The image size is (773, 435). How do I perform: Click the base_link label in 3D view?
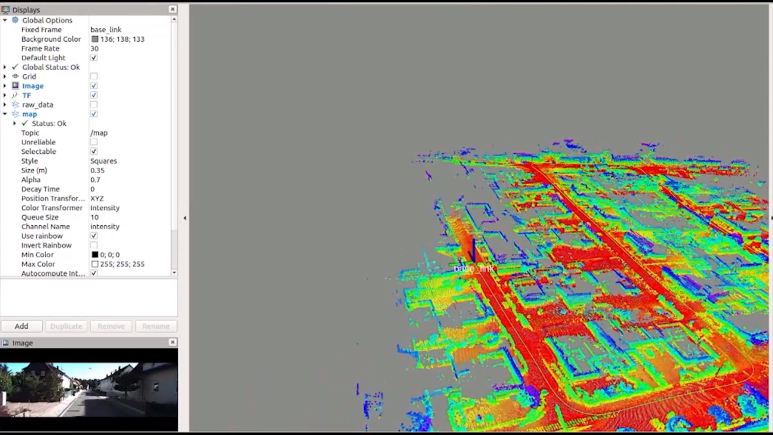[x=473, y=268]
